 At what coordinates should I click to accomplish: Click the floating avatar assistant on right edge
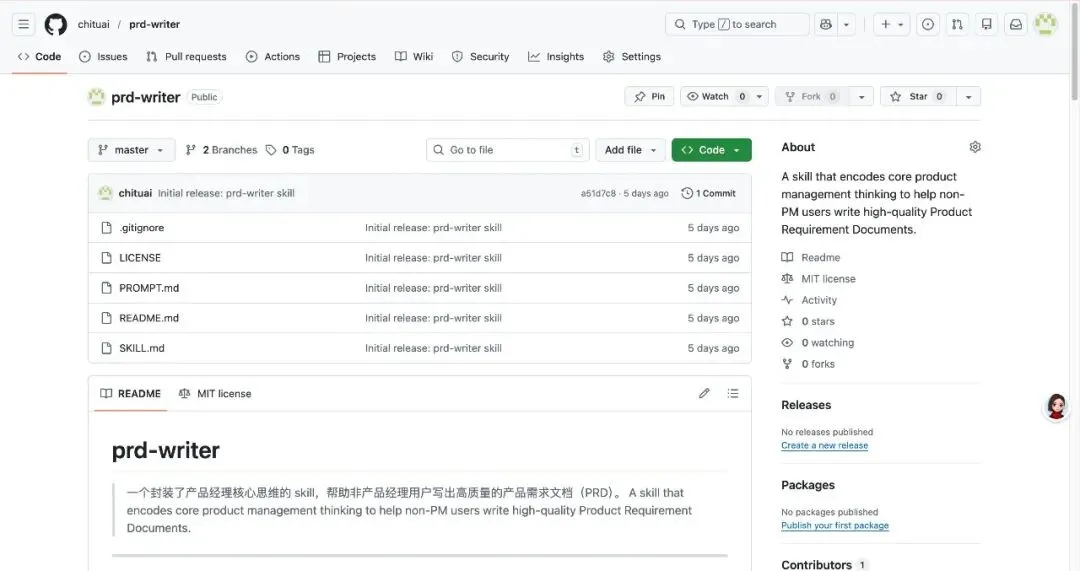click(1057, 407)
